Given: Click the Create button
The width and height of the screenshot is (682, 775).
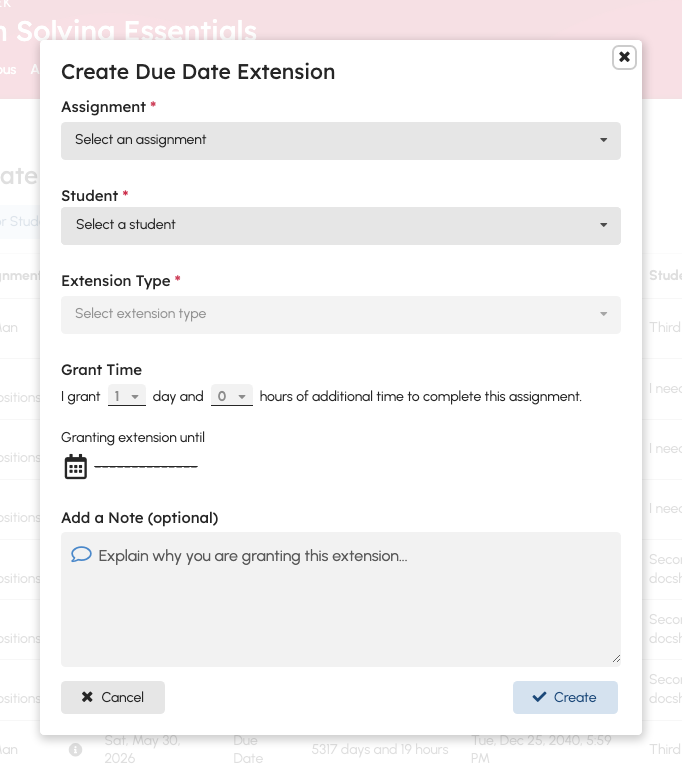Looking at the screenshot, I should (565, 697).
